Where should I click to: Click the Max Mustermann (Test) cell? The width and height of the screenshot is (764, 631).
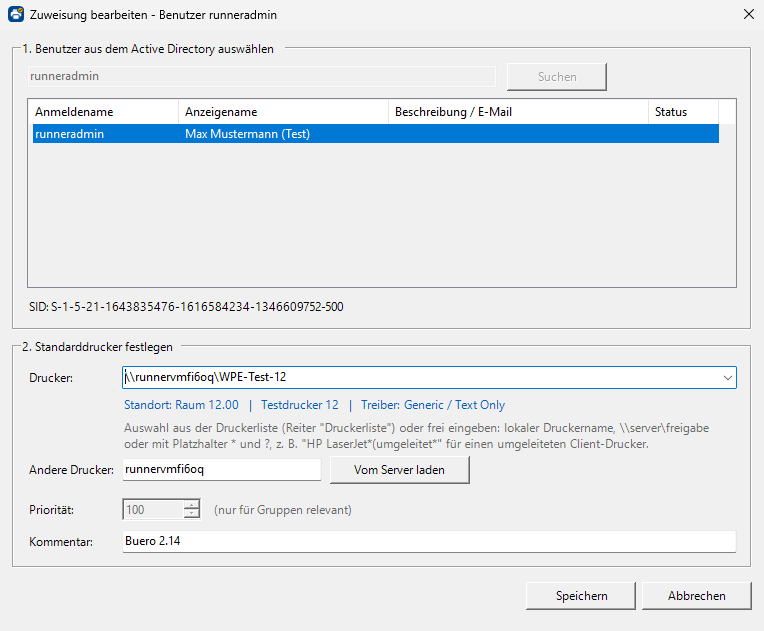point(248,134)
